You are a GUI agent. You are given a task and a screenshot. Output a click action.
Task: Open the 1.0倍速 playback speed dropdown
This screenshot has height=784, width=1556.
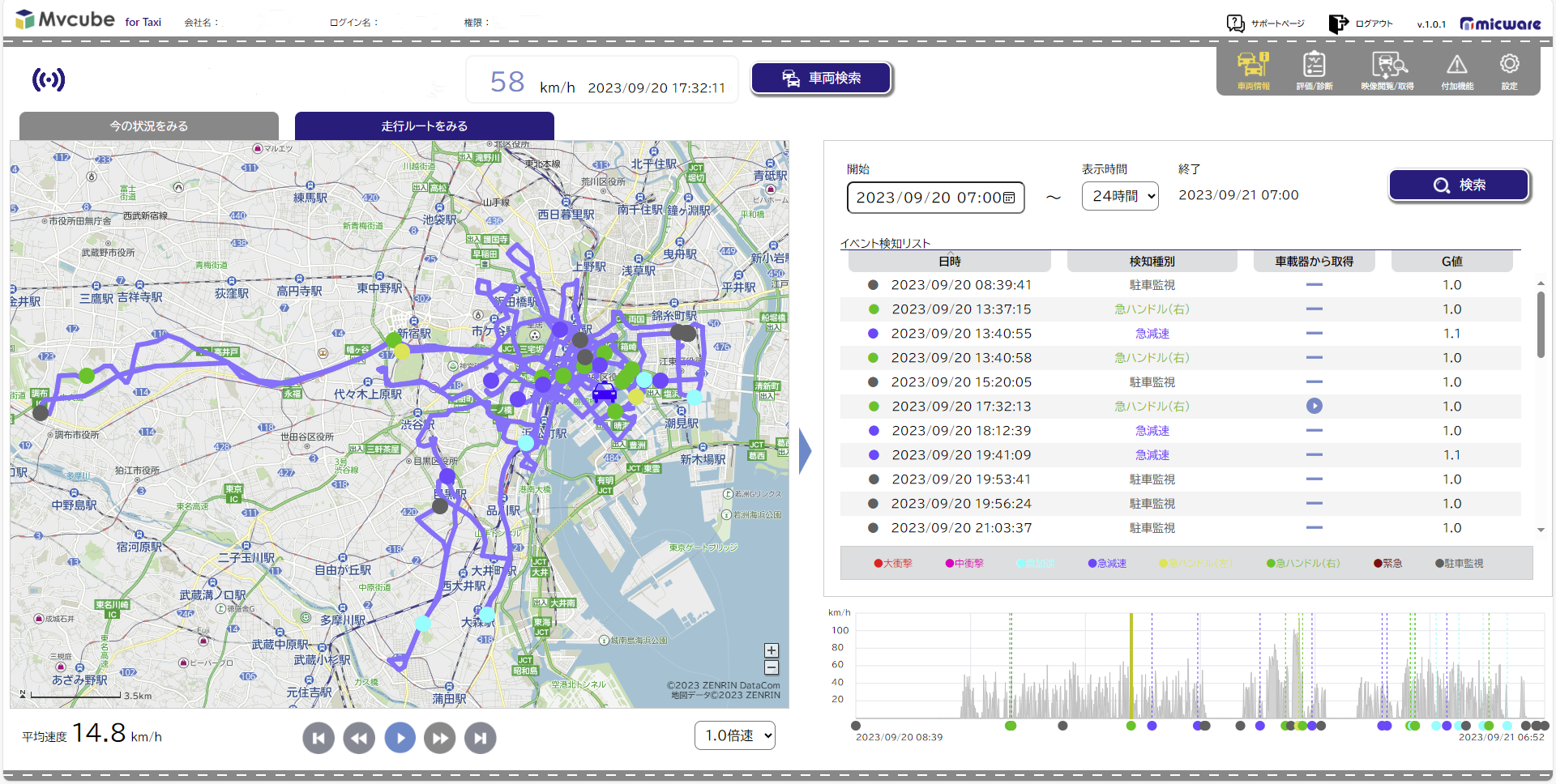tap(735, 735)
